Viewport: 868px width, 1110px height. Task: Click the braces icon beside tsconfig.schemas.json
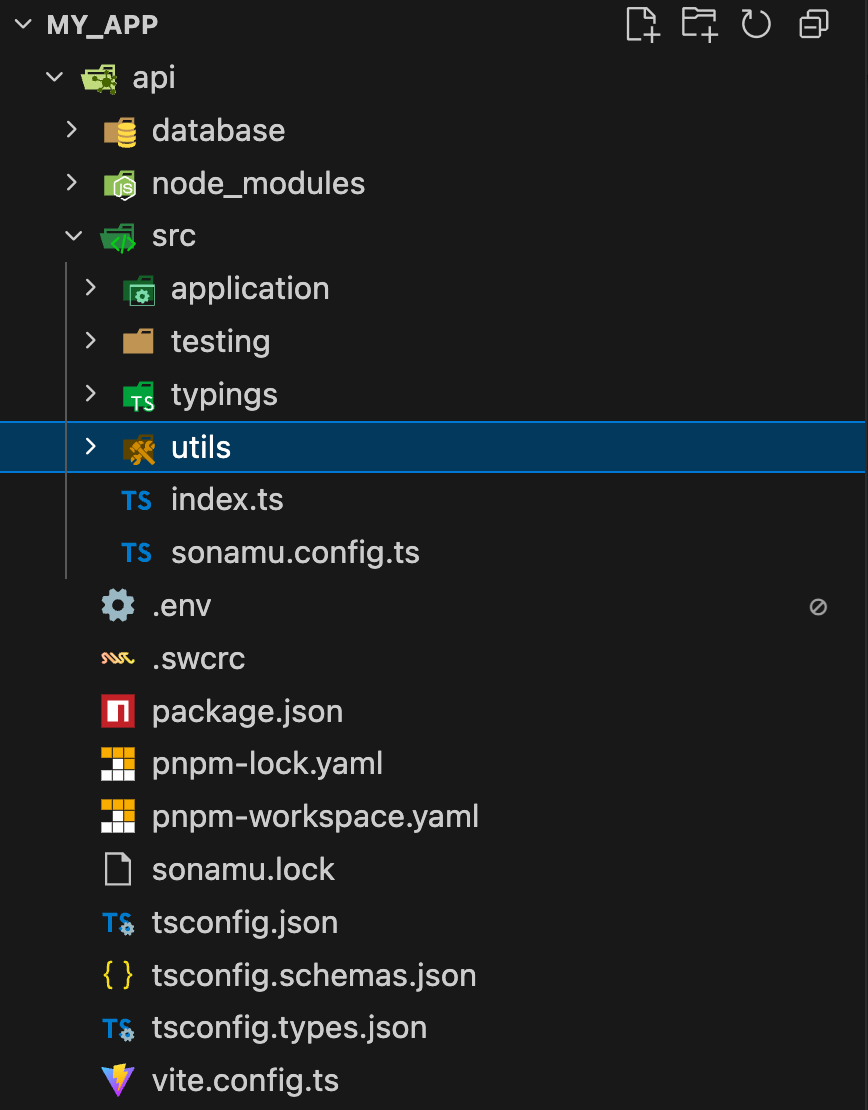click(x=118, y=975)
